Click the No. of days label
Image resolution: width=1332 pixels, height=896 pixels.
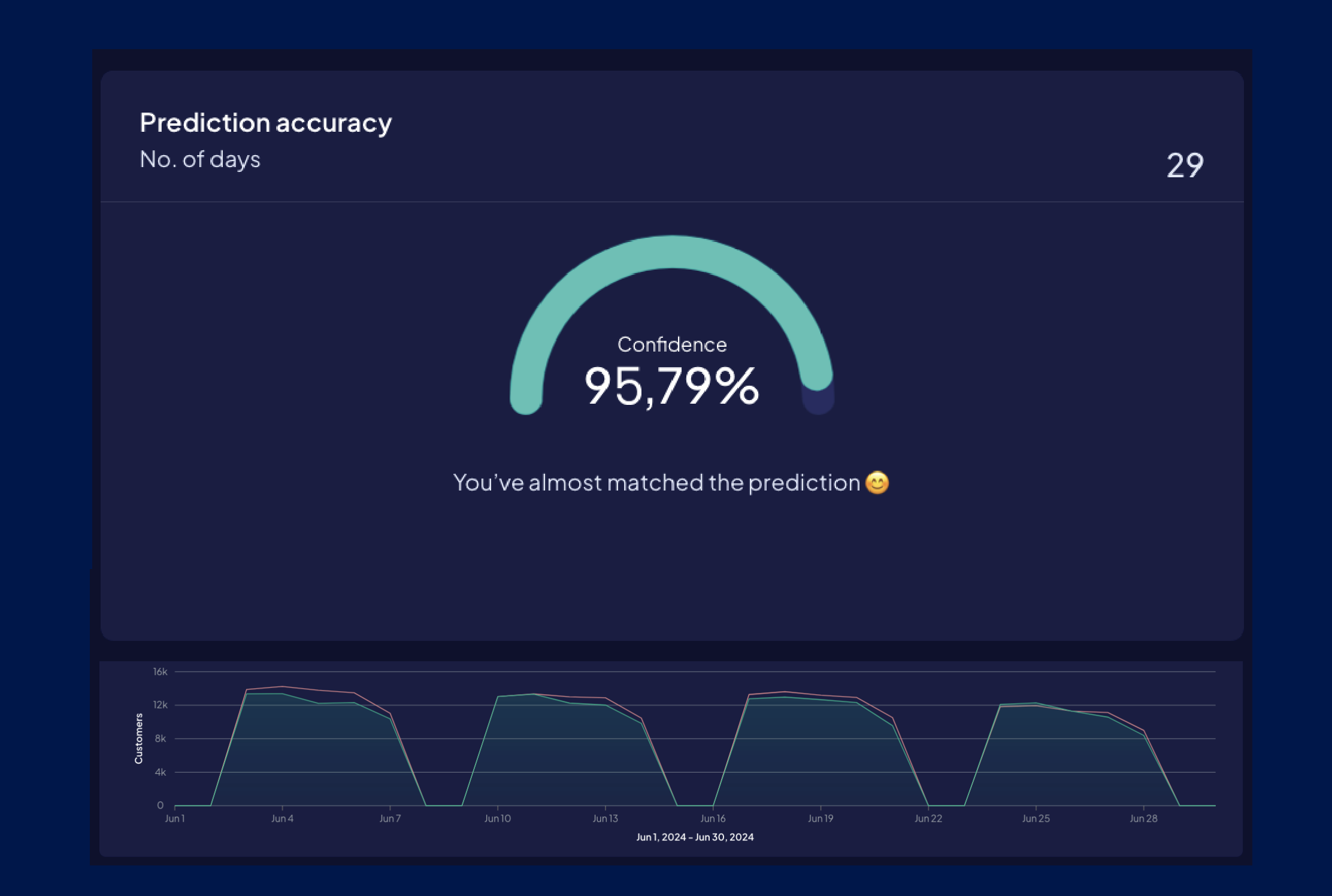pyautogui.click(x=200, y=159)
